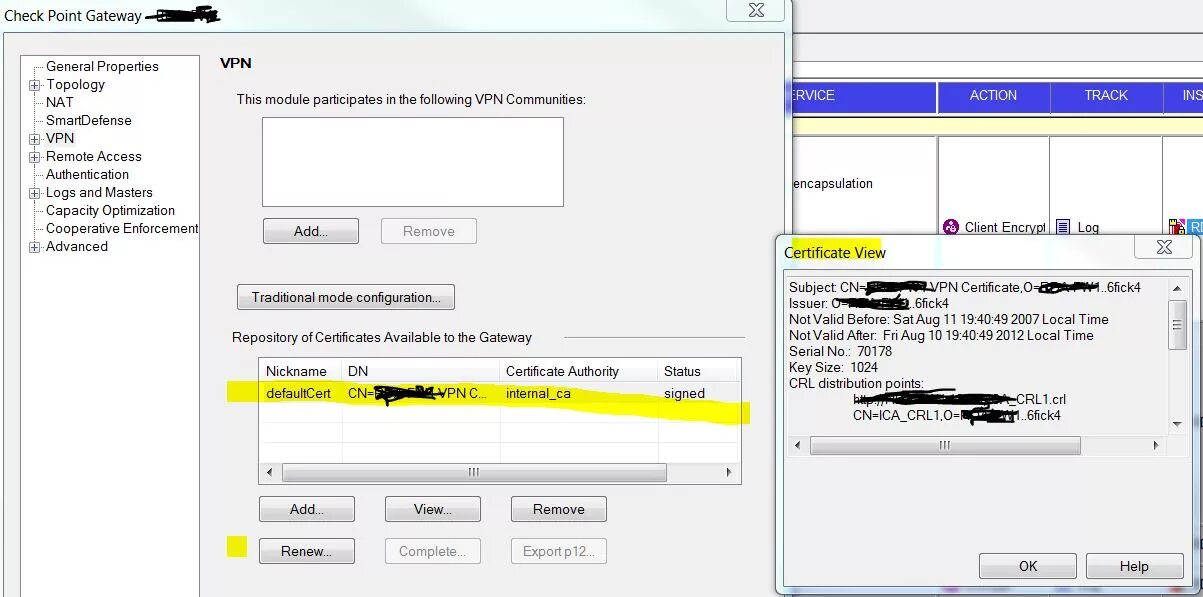Expand the Advanced tree node
1203x597 pixels.
[35, 247]
